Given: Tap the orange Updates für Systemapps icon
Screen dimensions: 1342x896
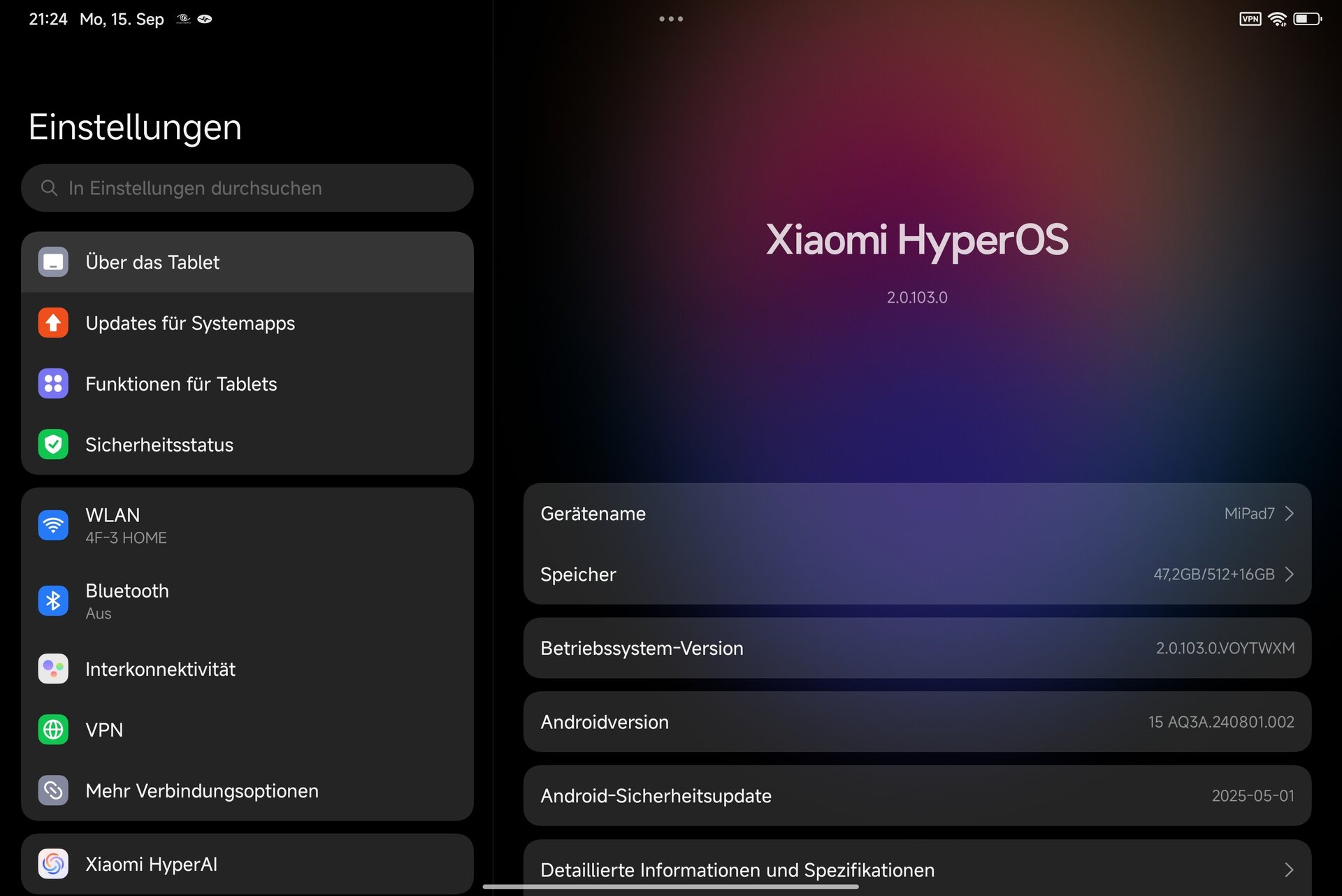Looking at the screenshot, I should (x=53, y=323).
